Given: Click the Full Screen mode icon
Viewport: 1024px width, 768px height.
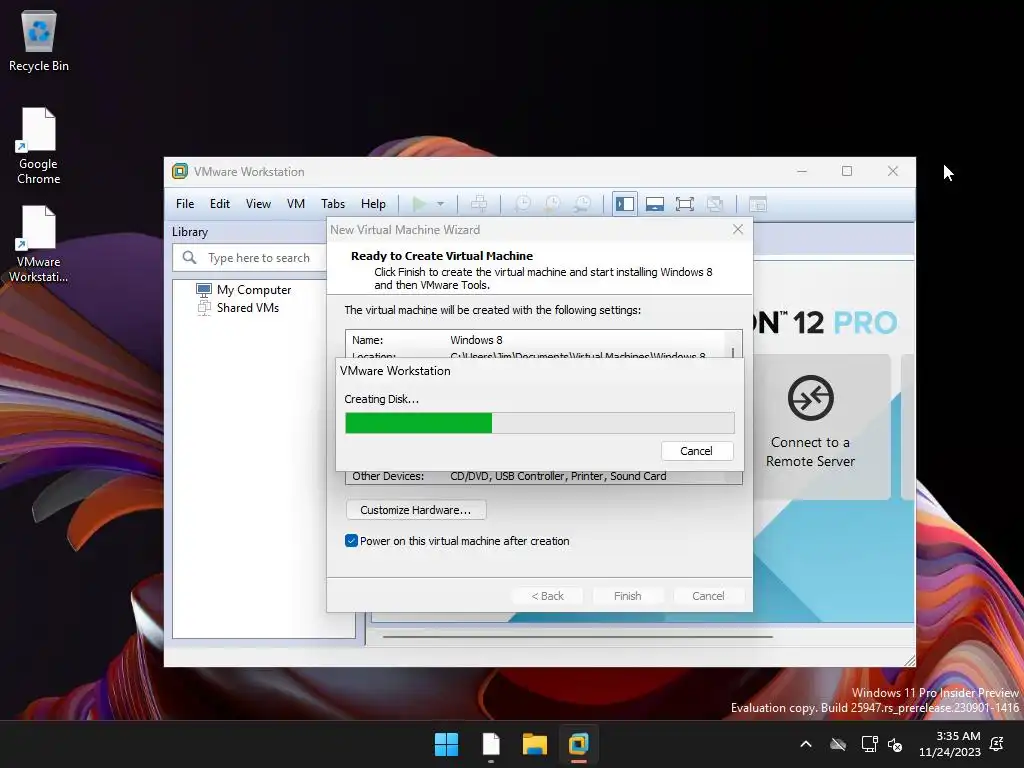Looking at the screenshot, I should [684, 204].
